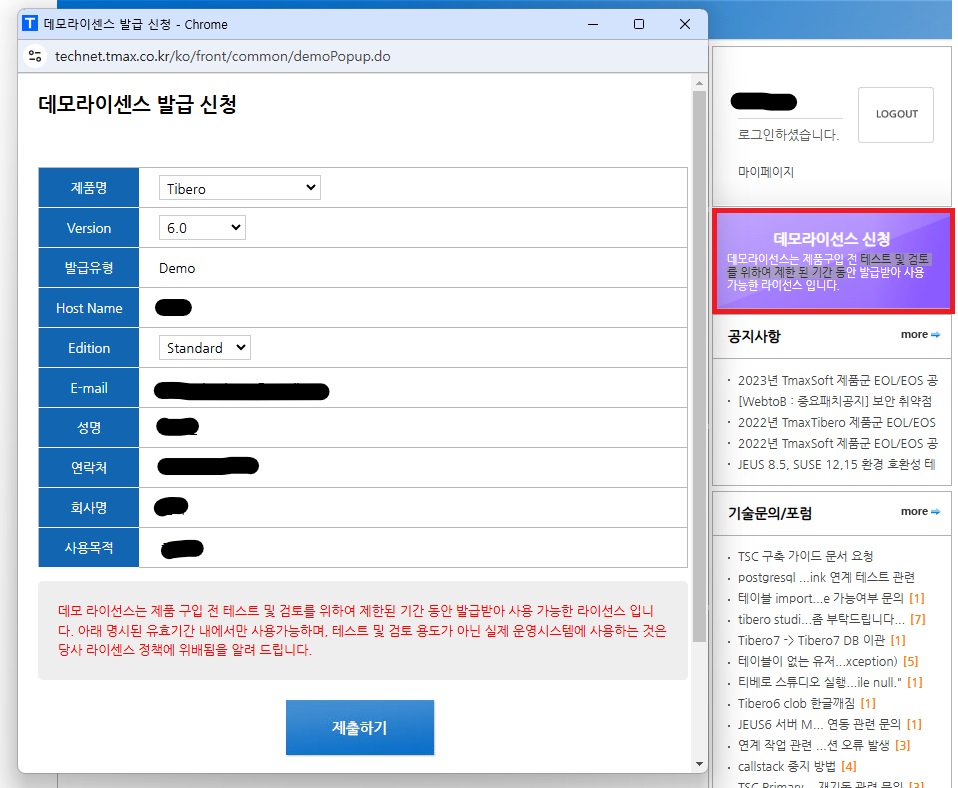The width and height of the screenshot is (958, 788).
Task: Open forum post Tibero6 clob 한글깨짐
Action: coord(797,704)
